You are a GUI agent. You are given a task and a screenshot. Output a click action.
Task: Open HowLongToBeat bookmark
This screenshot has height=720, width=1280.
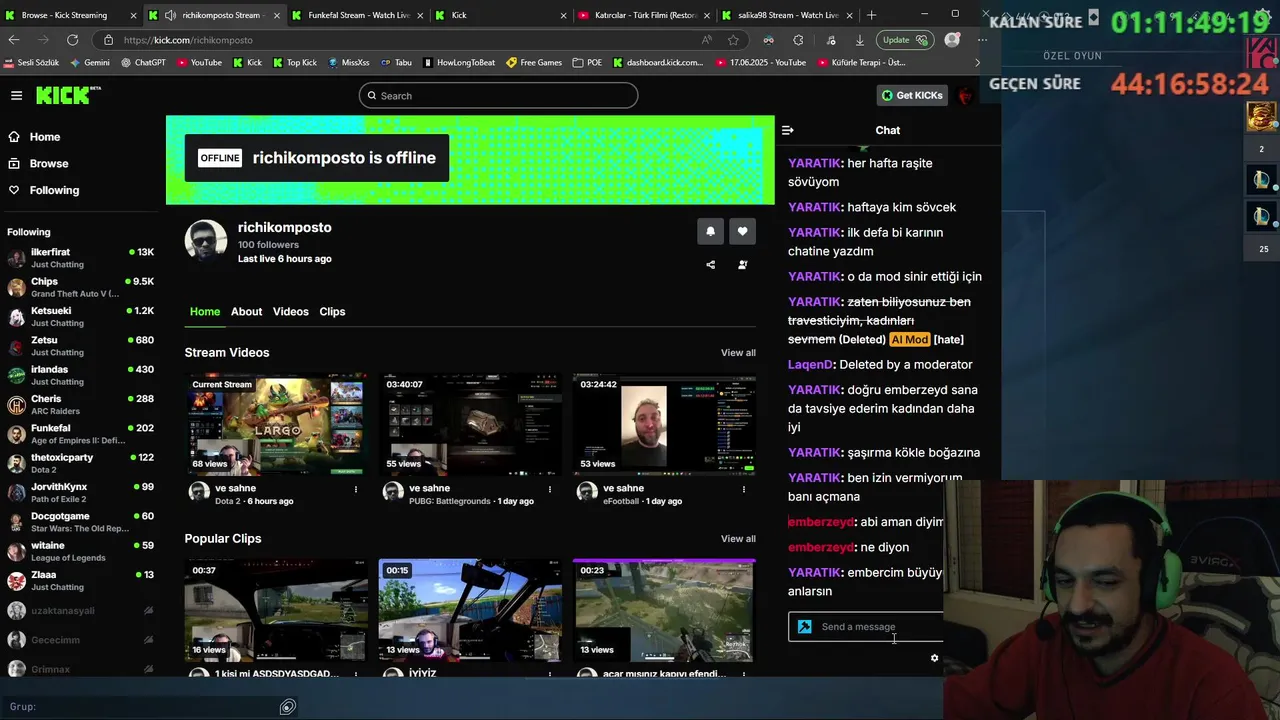pos(459,62)
